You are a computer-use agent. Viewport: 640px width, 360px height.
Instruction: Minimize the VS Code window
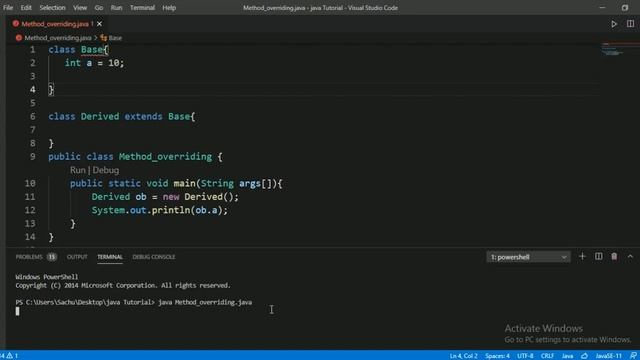pos(602,7)
